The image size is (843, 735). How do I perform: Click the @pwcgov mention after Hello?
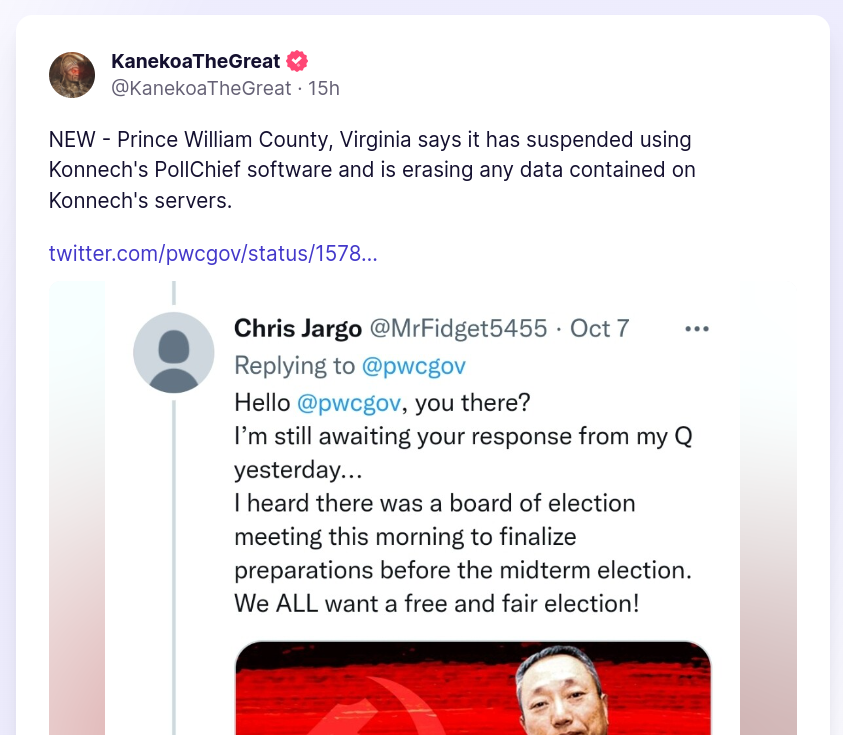349,403
